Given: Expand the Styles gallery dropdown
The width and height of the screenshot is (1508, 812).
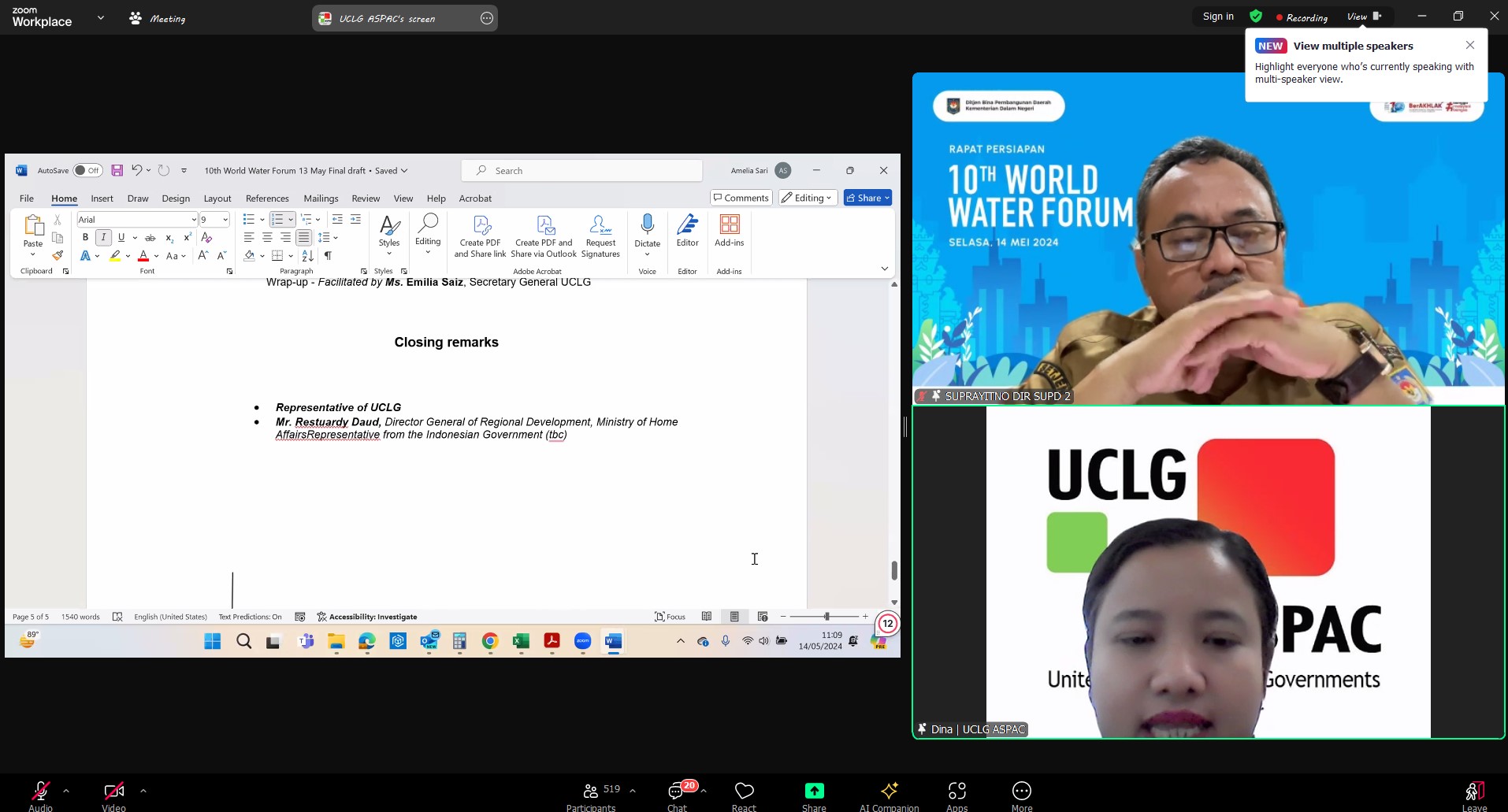Looking at the screenshot, I should (x=389, y=254).
